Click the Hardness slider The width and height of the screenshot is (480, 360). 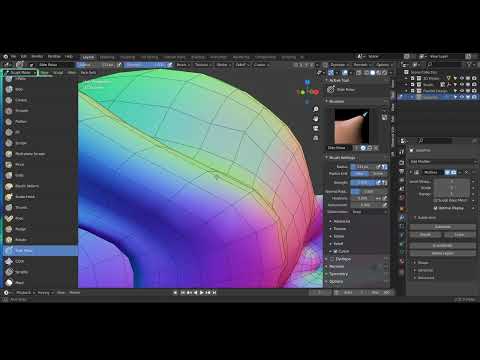tap(363, 198)
